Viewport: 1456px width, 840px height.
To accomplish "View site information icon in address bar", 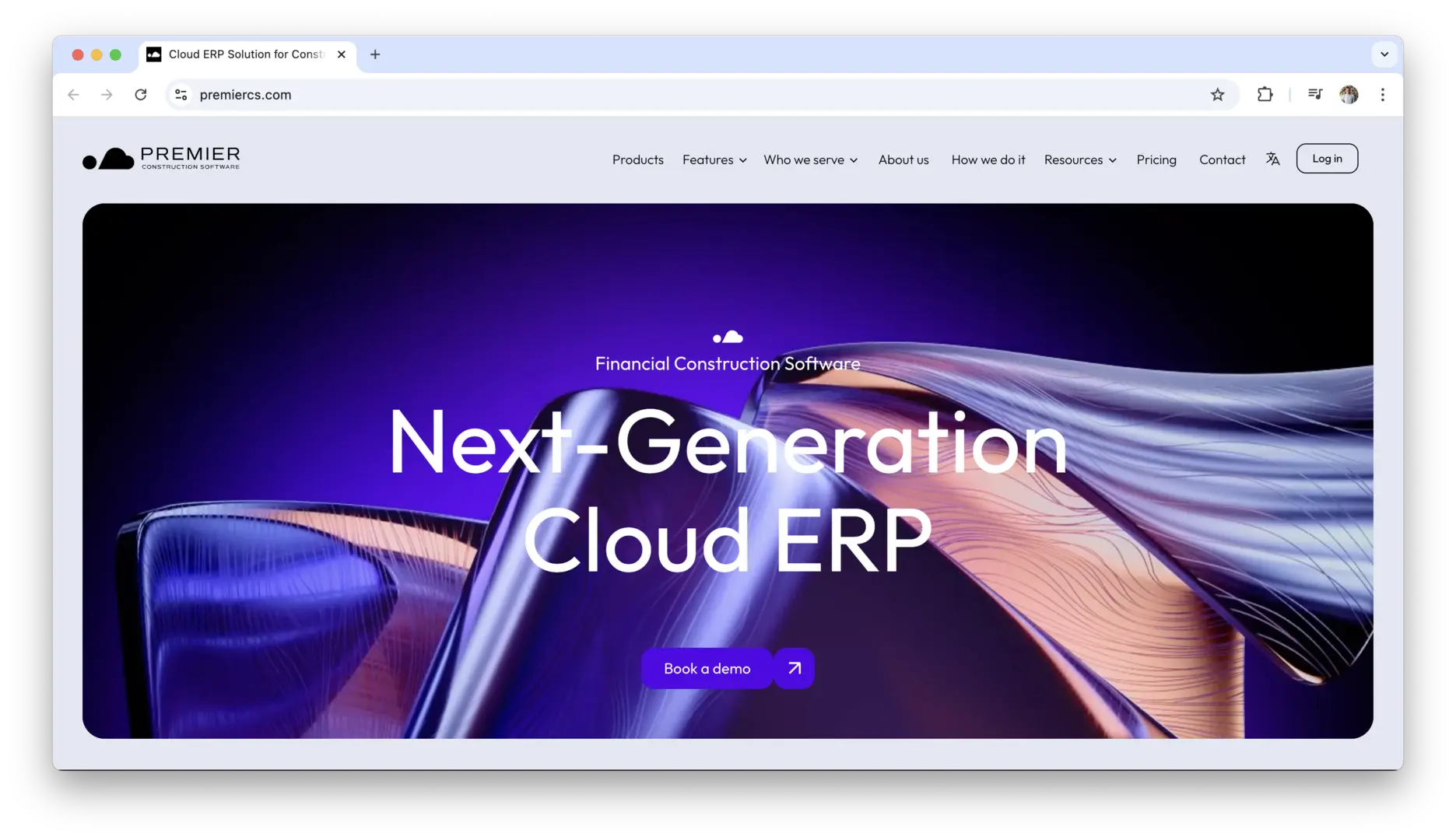I will (181, 95).
